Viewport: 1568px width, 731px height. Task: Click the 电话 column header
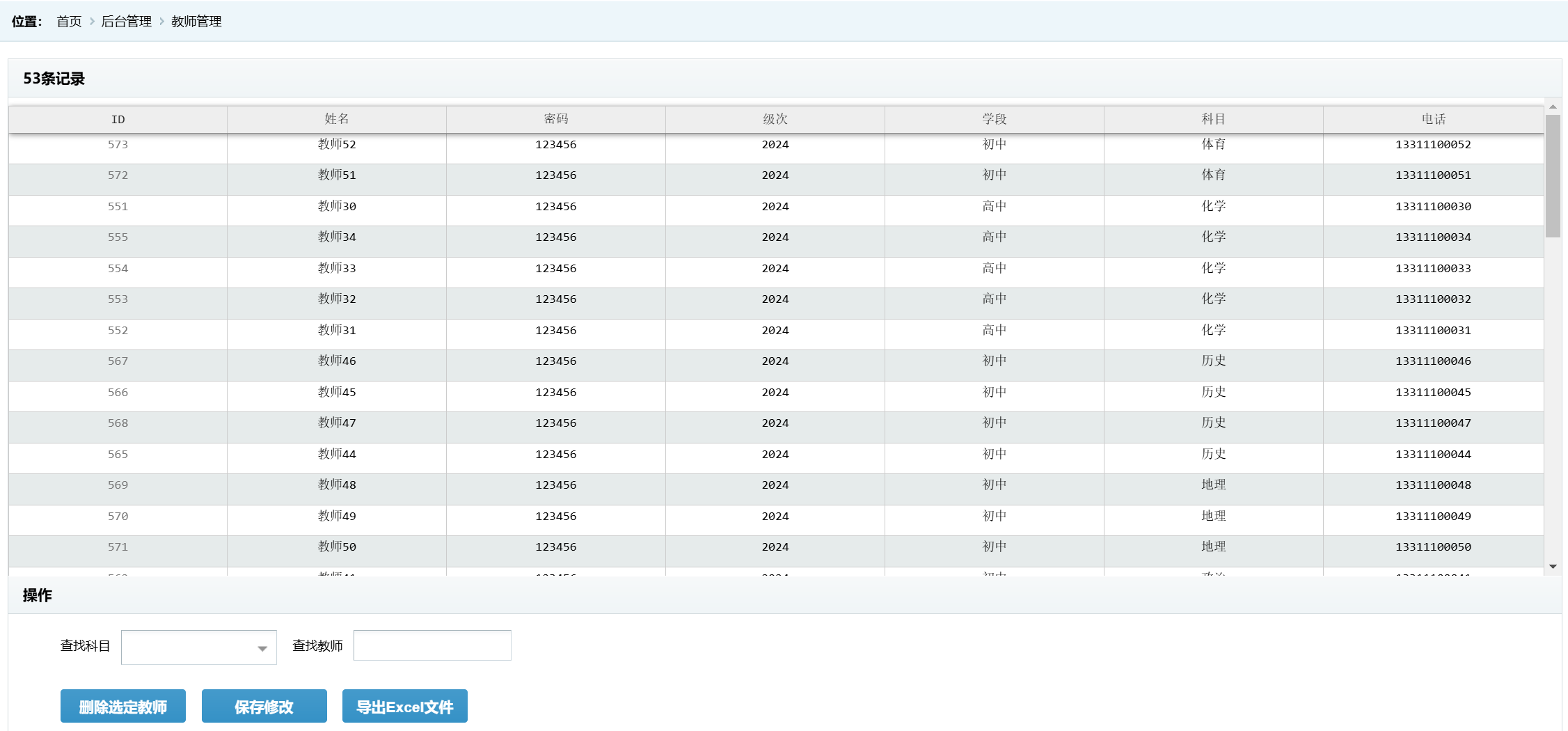1433,120
